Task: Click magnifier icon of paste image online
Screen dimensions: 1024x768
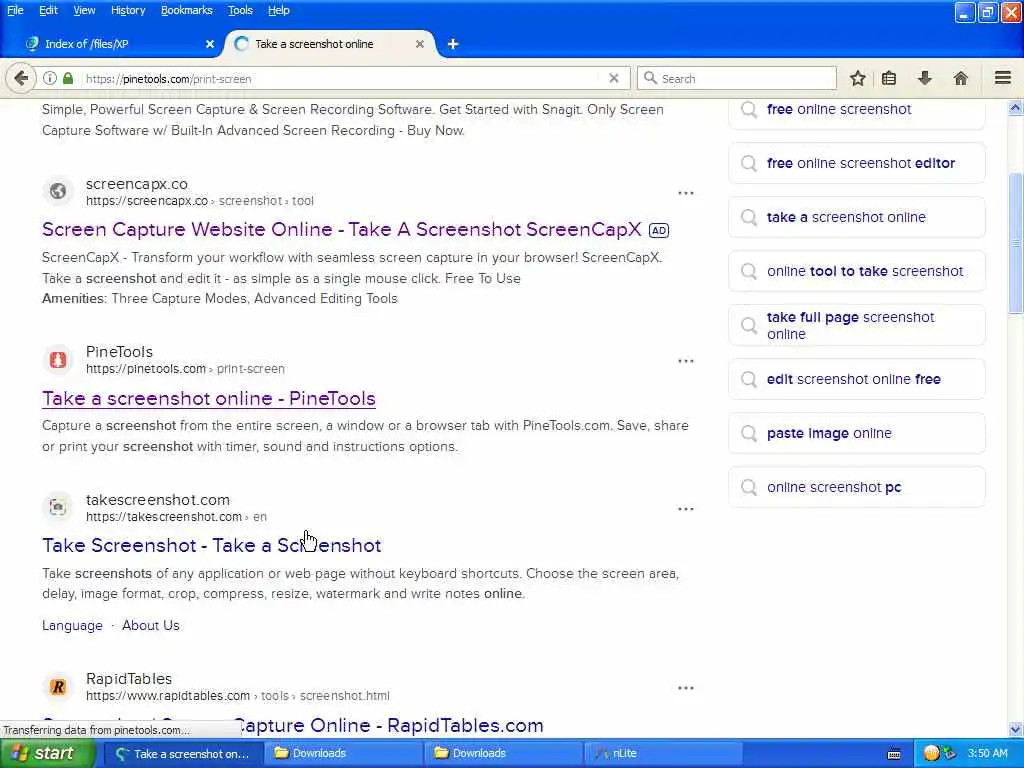Action: (x=749, y=434)
